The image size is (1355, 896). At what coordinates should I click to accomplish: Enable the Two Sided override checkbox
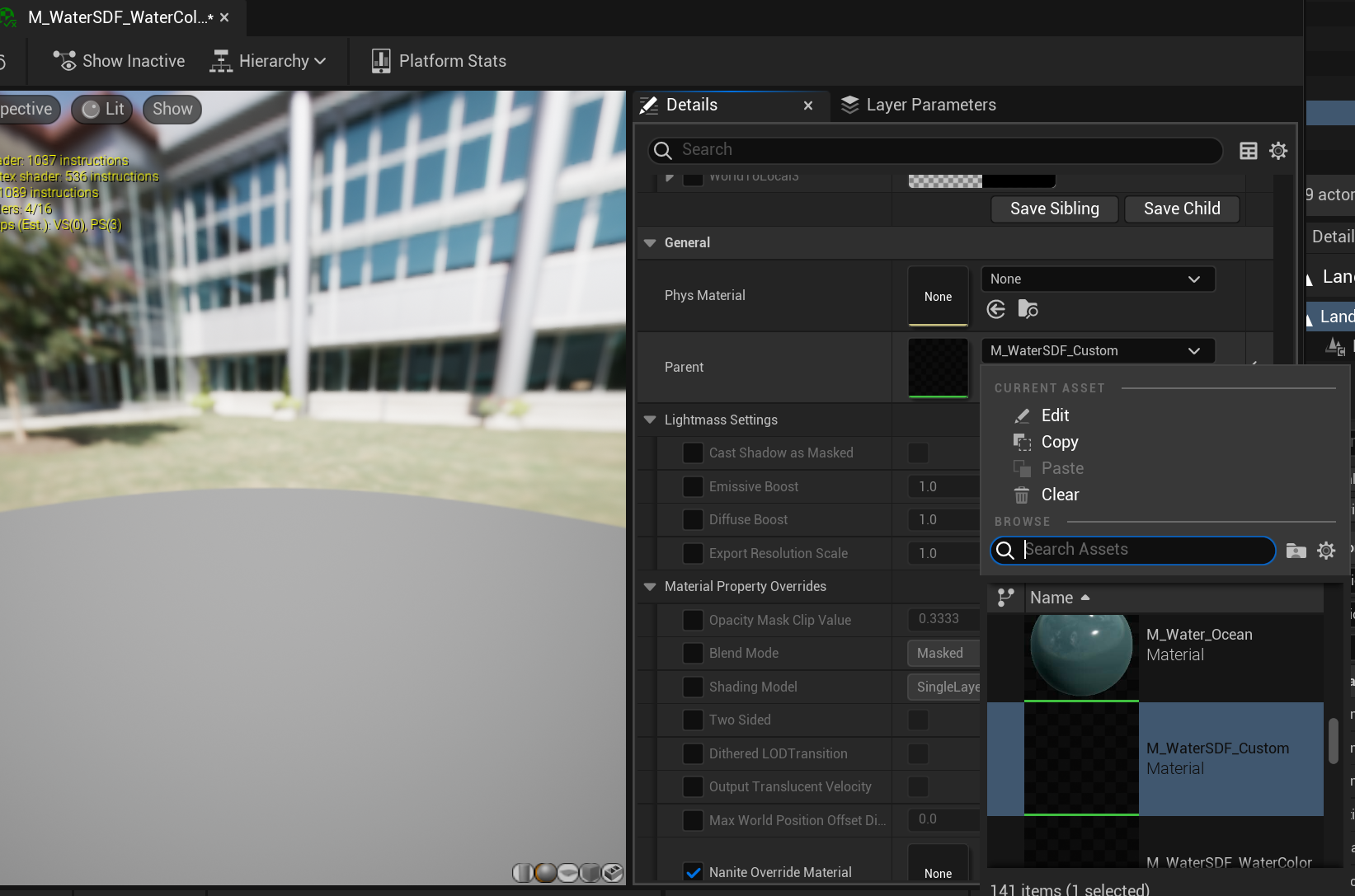693,720
